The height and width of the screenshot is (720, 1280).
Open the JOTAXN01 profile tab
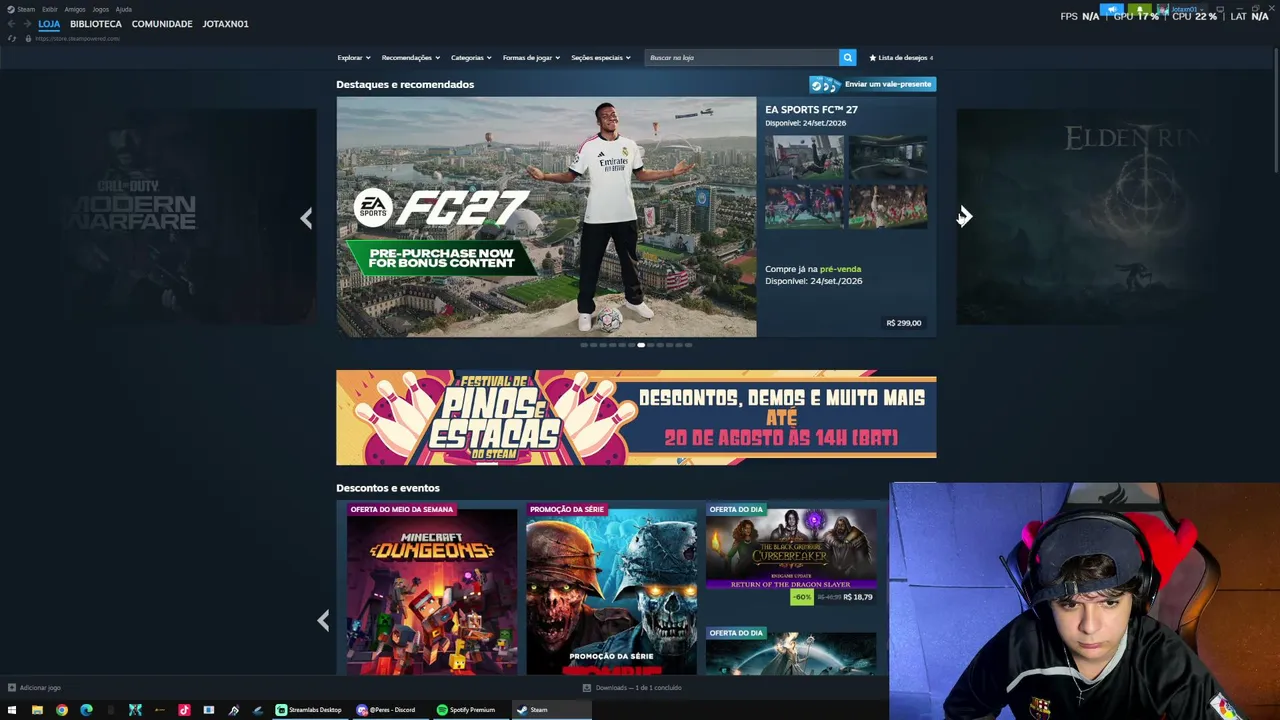pos(226,24)
